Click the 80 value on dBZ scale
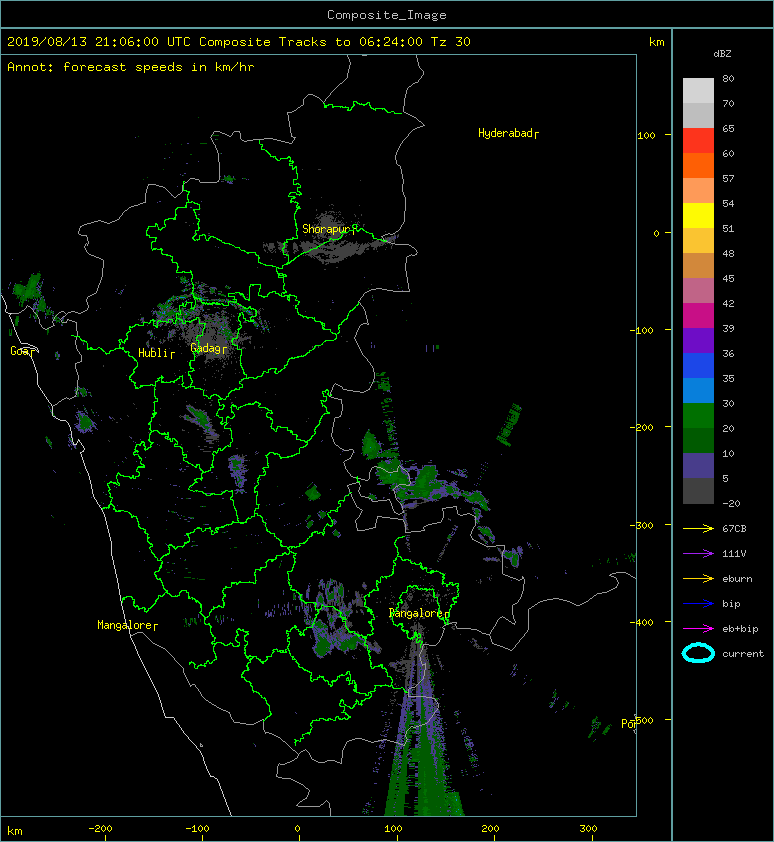Viewport: 774px width, 842px height. (728, 78)
